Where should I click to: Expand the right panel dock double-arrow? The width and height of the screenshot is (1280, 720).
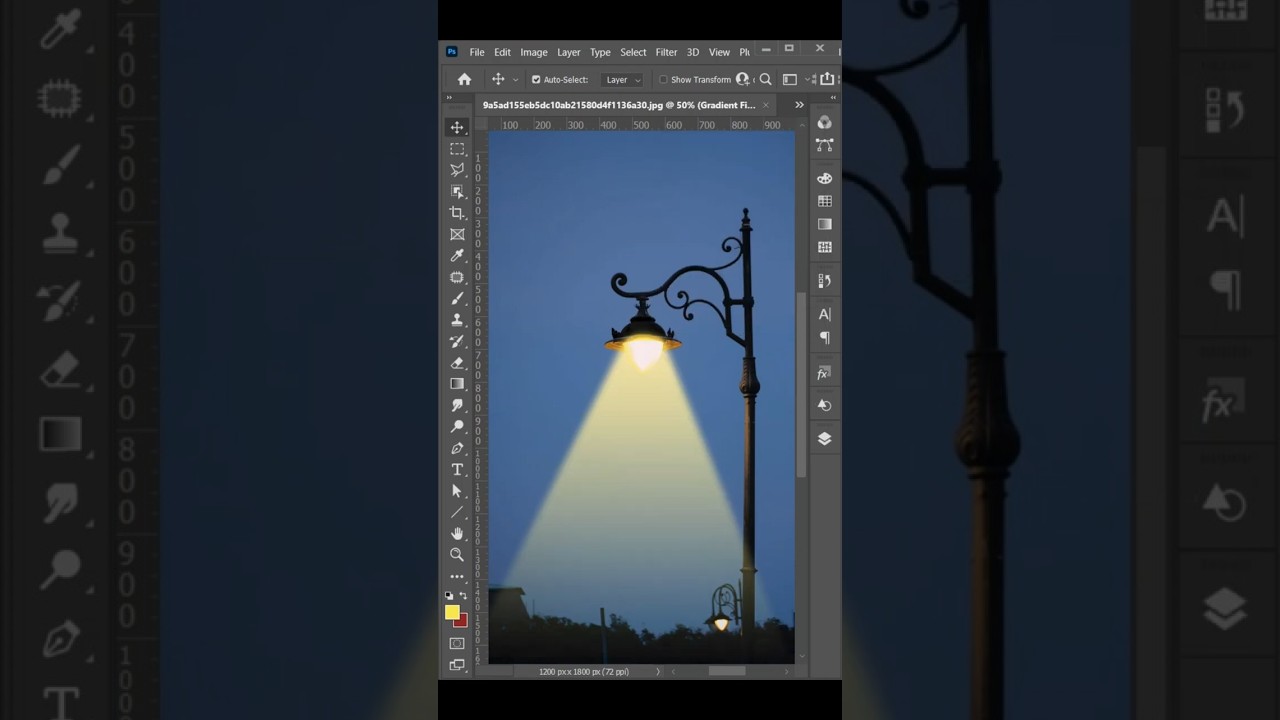834,98
